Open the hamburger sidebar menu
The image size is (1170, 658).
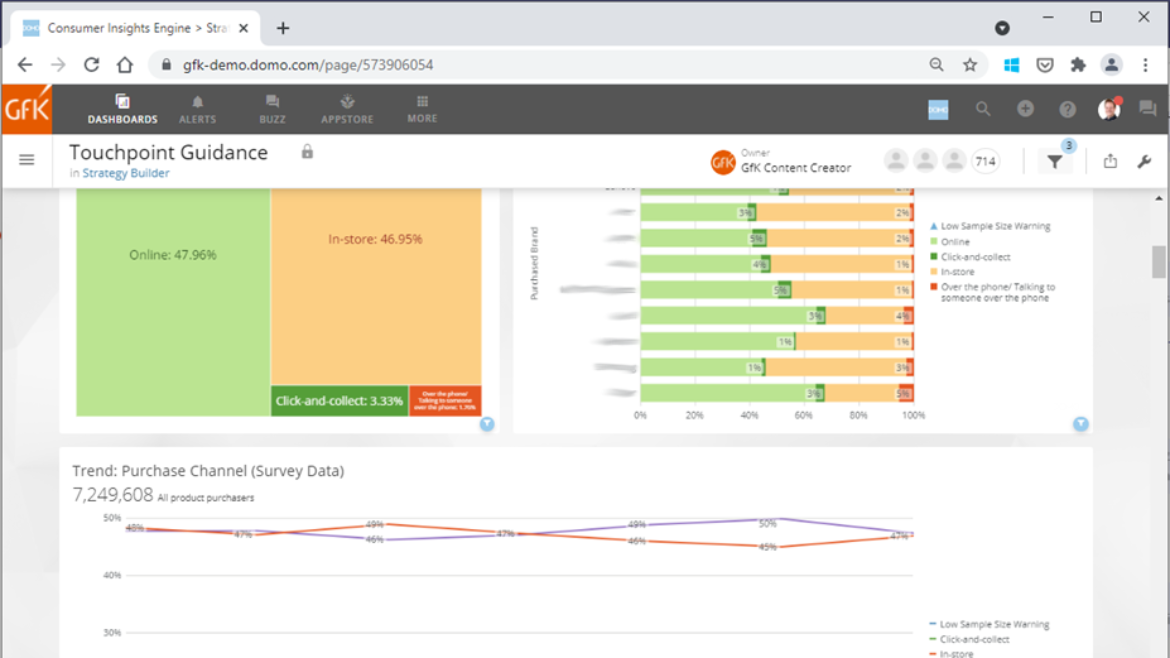coord(27,158)
